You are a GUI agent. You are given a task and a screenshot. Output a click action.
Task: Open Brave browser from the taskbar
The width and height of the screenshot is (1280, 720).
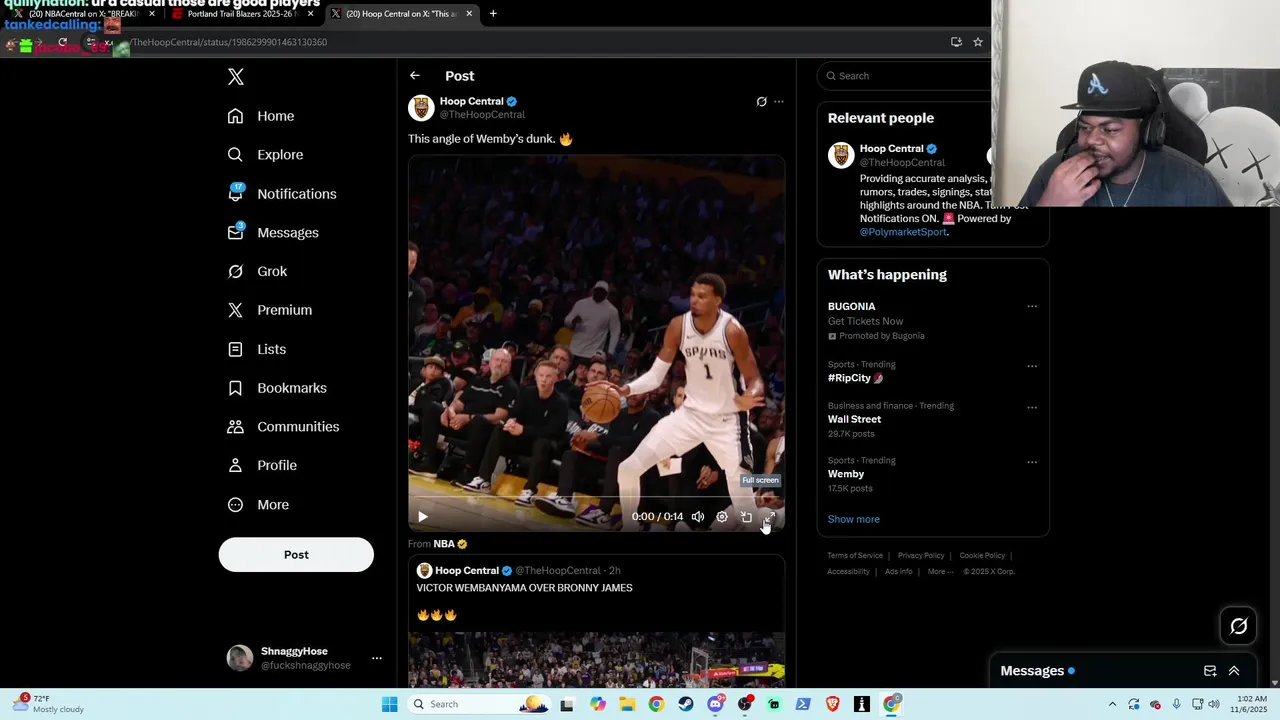pyautogui.click(x=833, y=704)
